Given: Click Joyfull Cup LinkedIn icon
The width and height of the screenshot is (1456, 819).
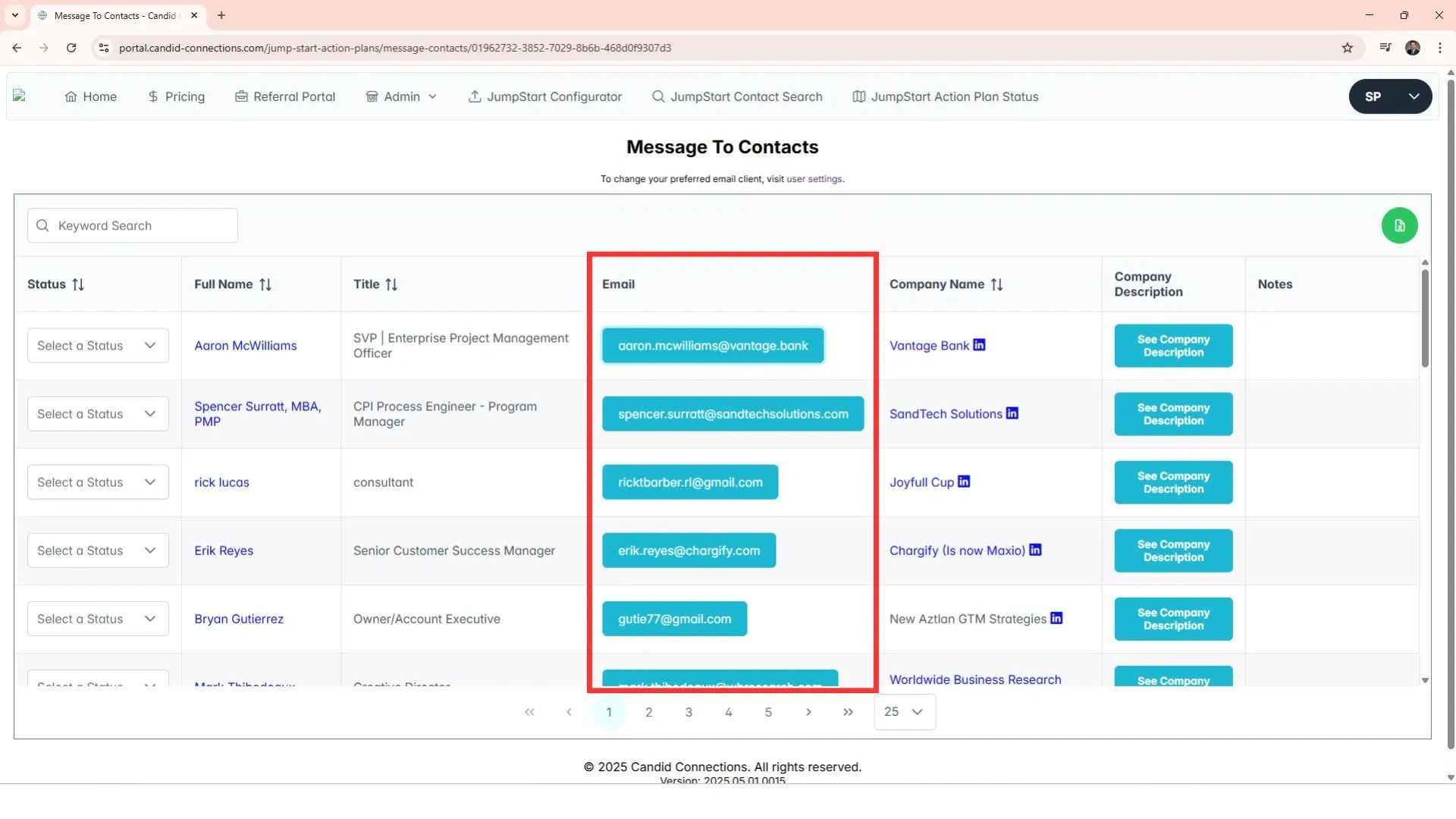Looking at the screenshot, I should [963, 482].
